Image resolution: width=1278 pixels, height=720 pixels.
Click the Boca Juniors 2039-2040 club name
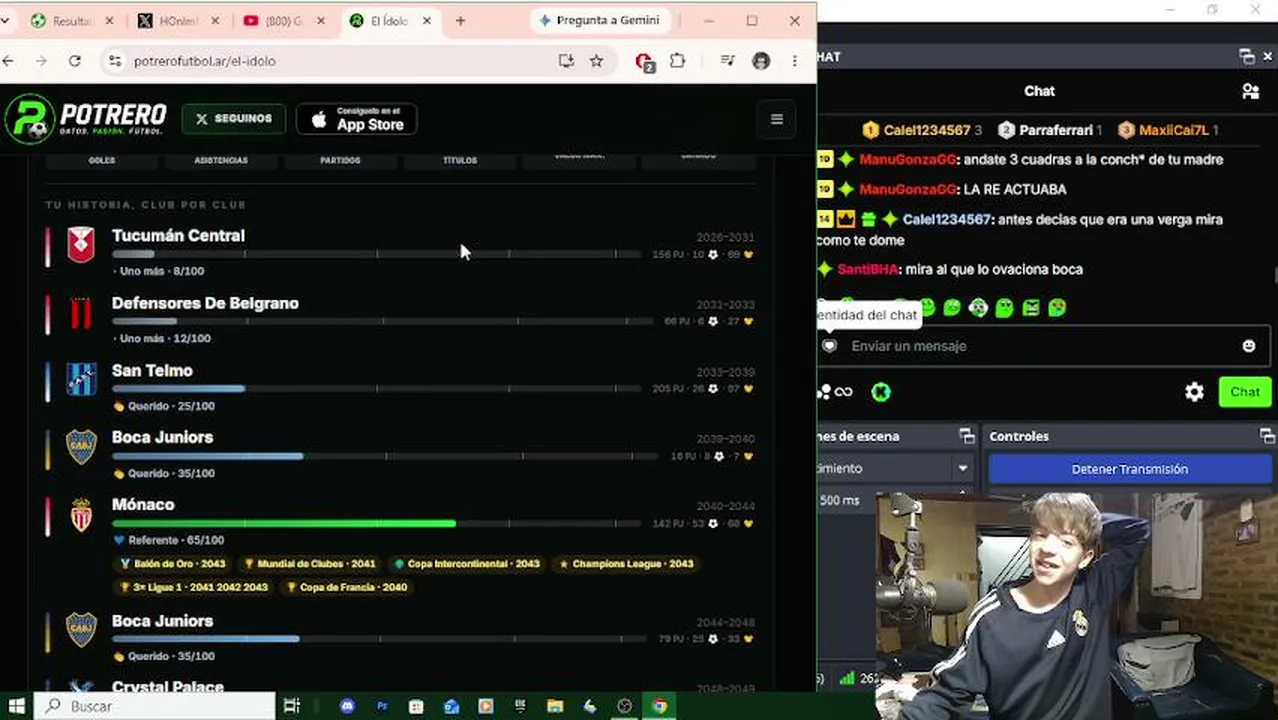pos(162,437)
